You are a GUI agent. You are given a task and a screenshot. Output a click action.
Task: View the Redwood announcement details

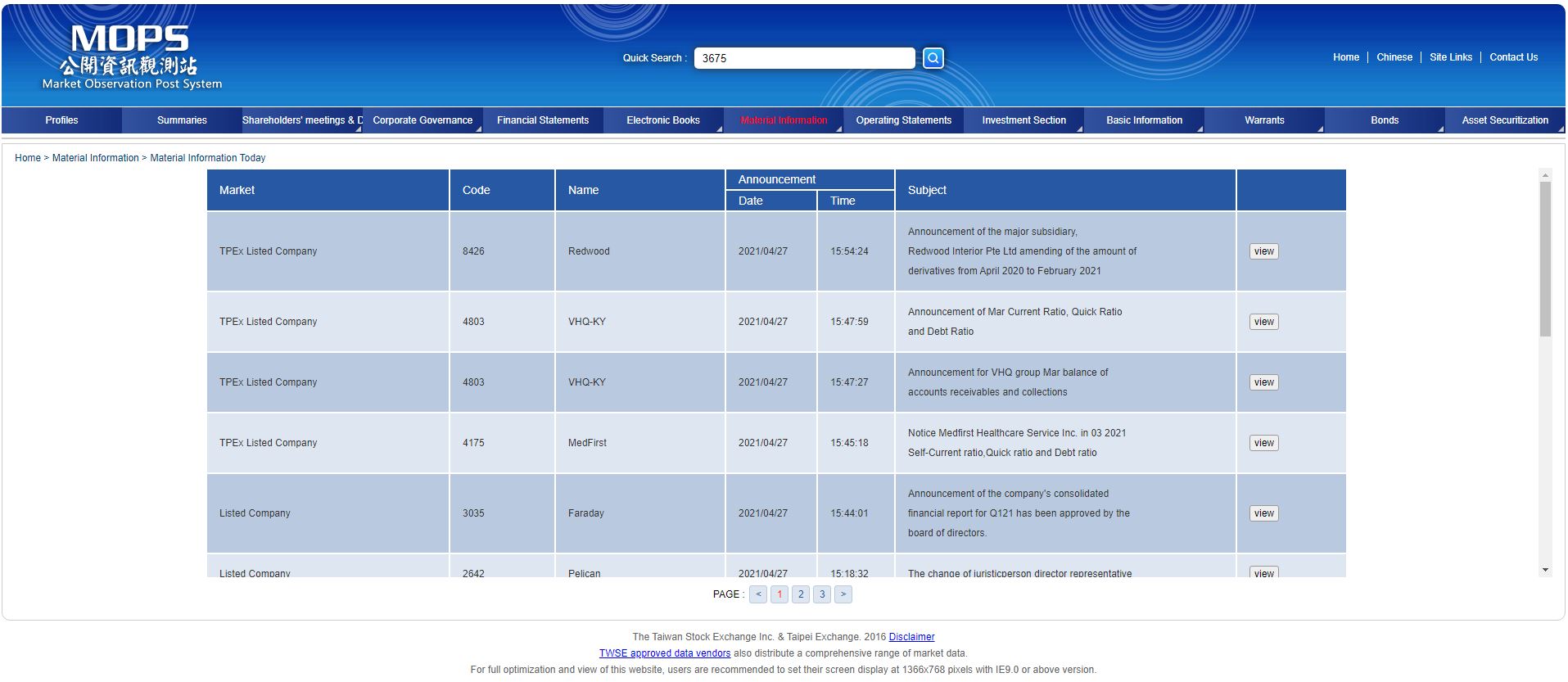coord(1263,251)
